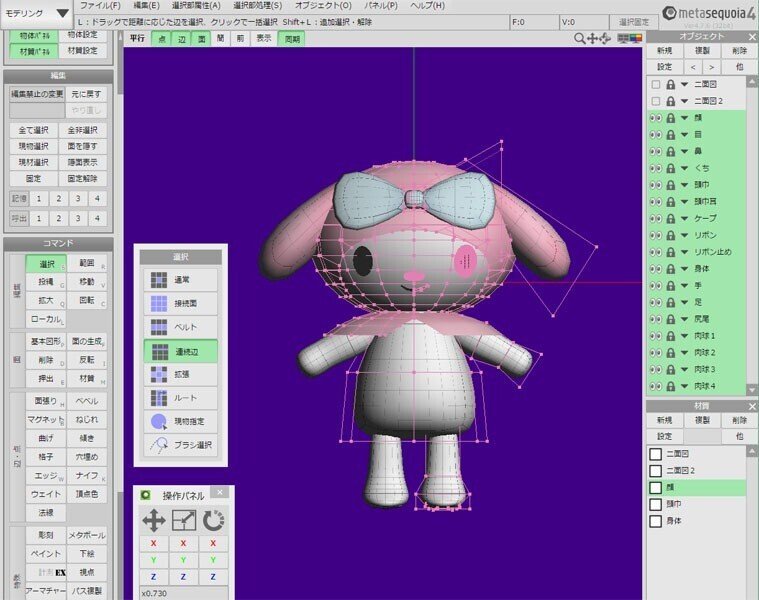Show the 二面図2 object via its checkbox

655,101
